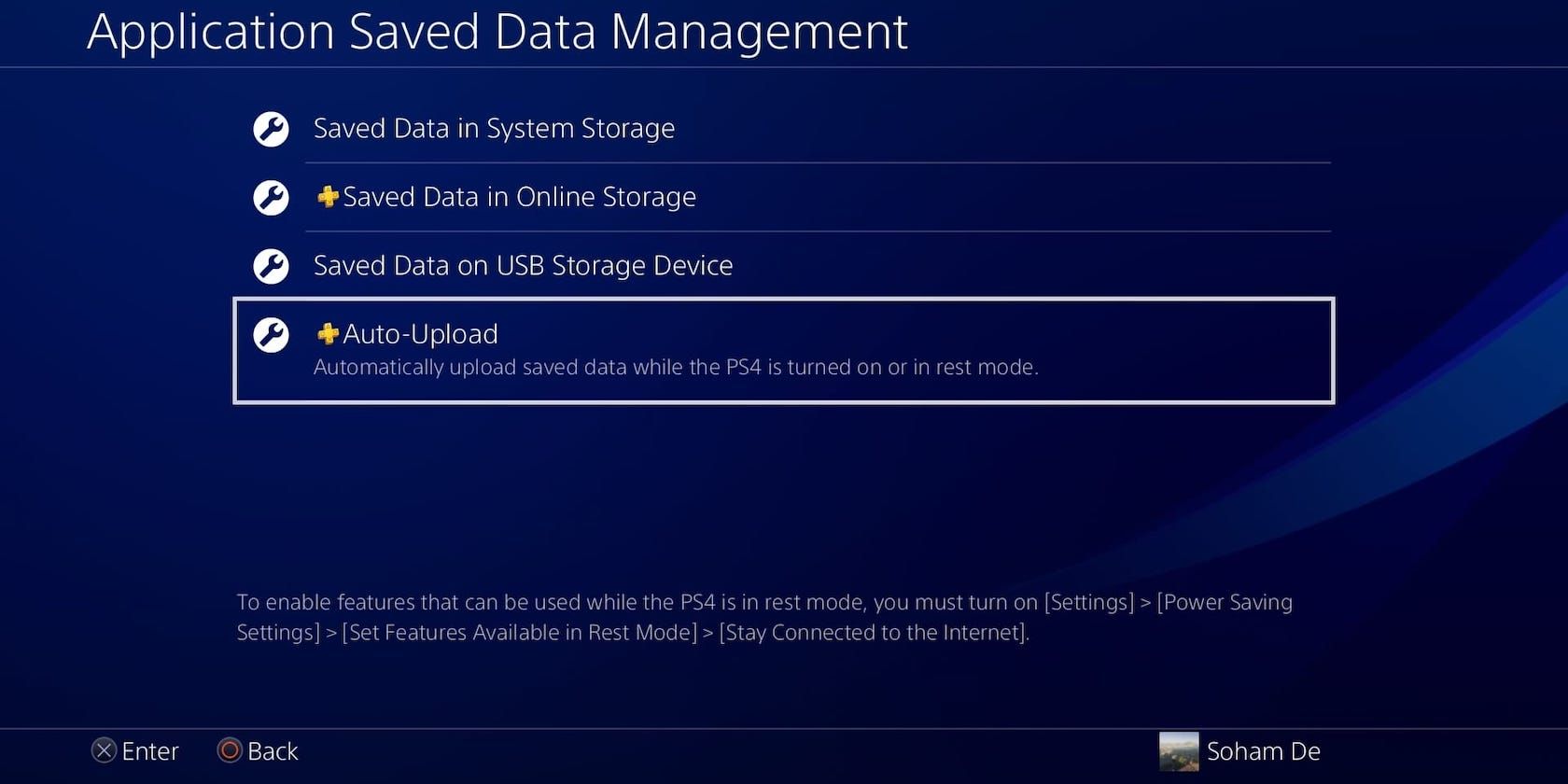
Task: Click the wrench icon beside Auto-Upload
Action: [x=271, y=335]
